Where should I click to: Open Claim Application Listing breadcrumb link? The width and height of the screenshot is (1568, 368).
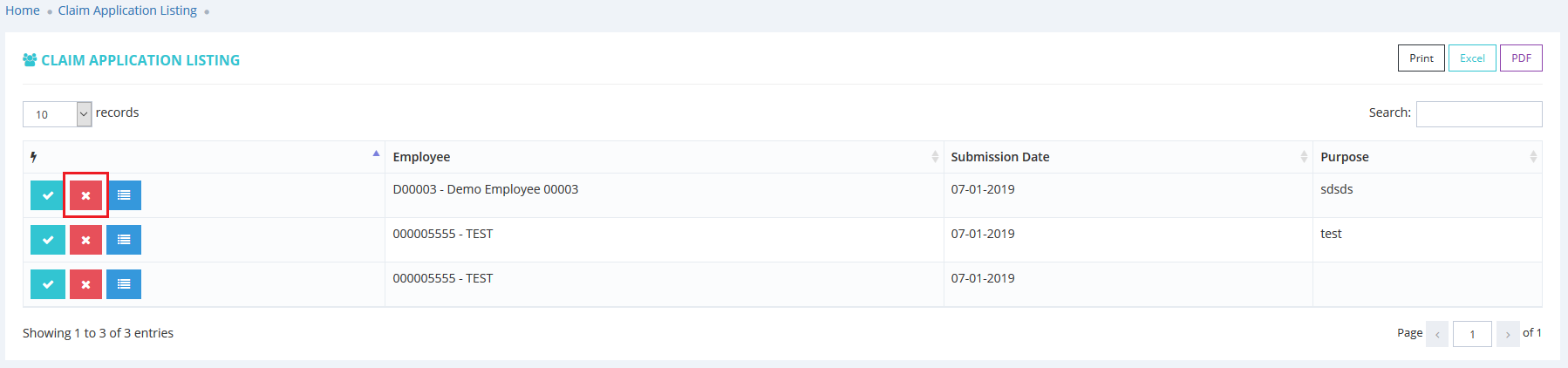click(x=127, y=10)
